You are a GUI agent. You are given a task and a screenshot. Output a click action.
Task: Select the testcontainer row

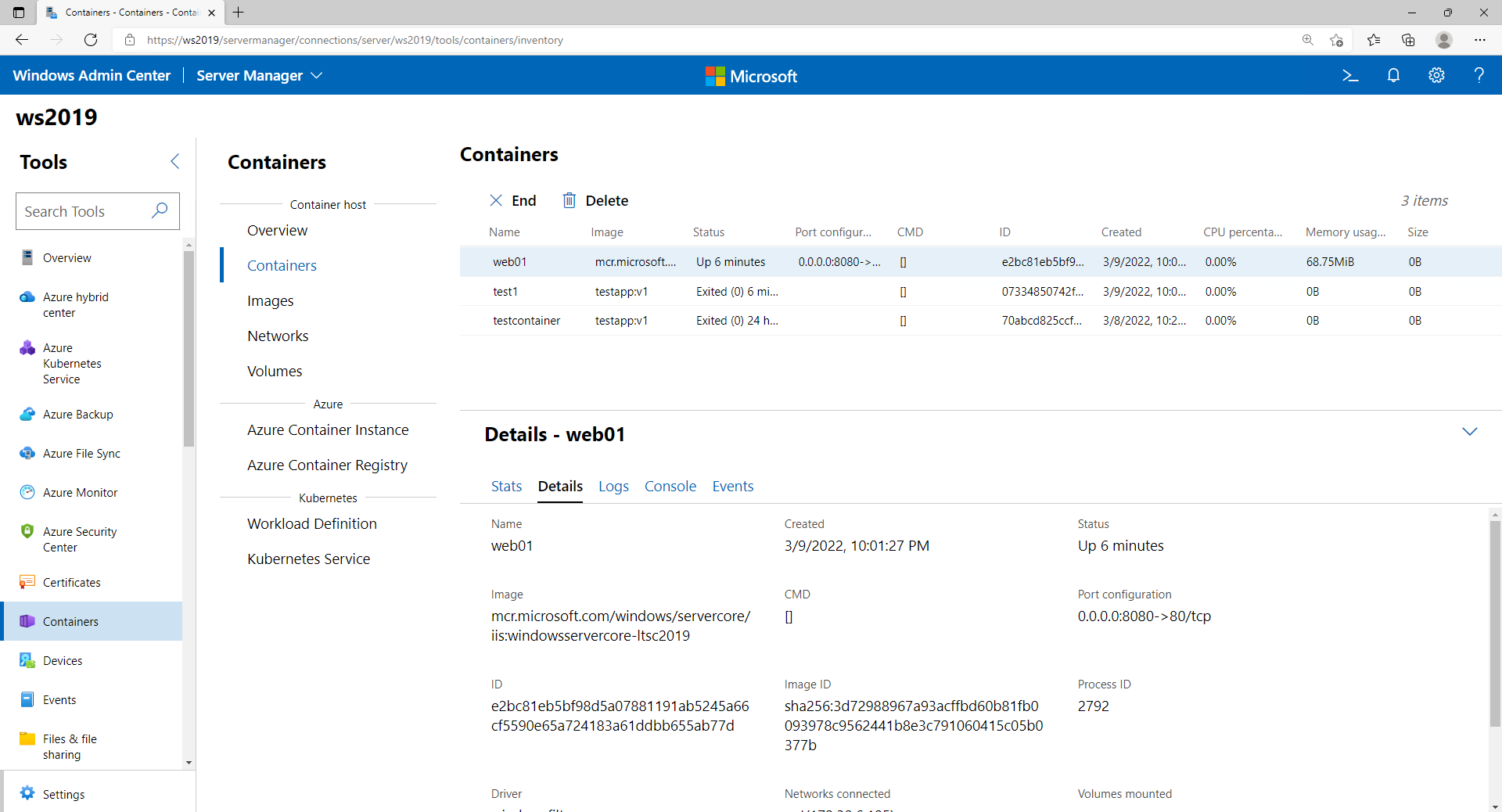click(526, 320)
